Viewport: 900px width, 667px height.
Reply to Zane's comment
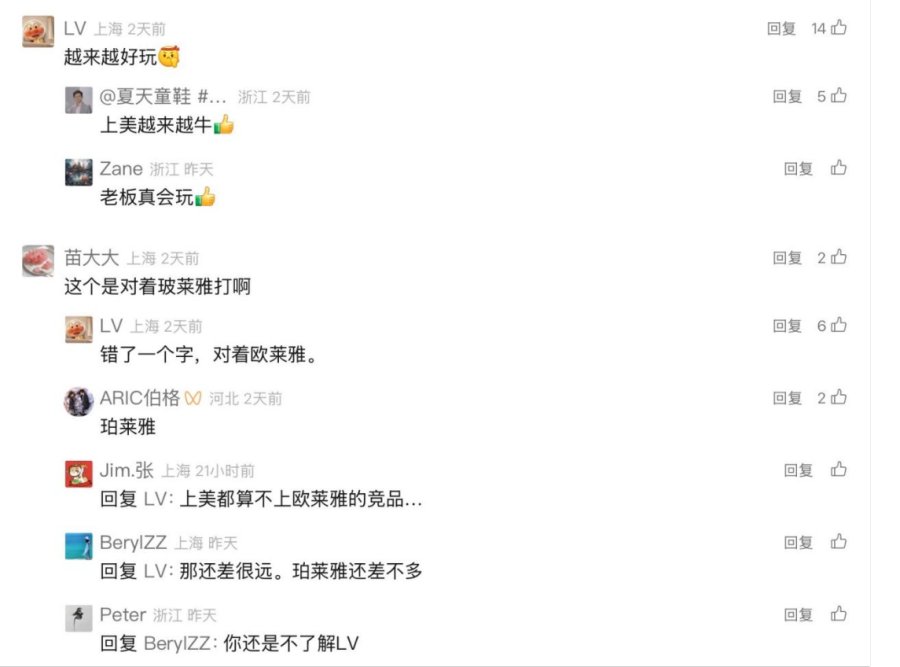click(798, 168)
